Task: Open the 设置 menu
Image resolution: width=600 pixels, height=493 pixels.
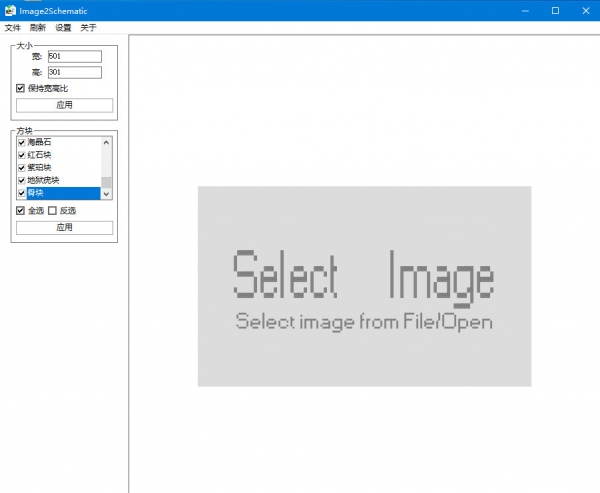Action: 63,28
